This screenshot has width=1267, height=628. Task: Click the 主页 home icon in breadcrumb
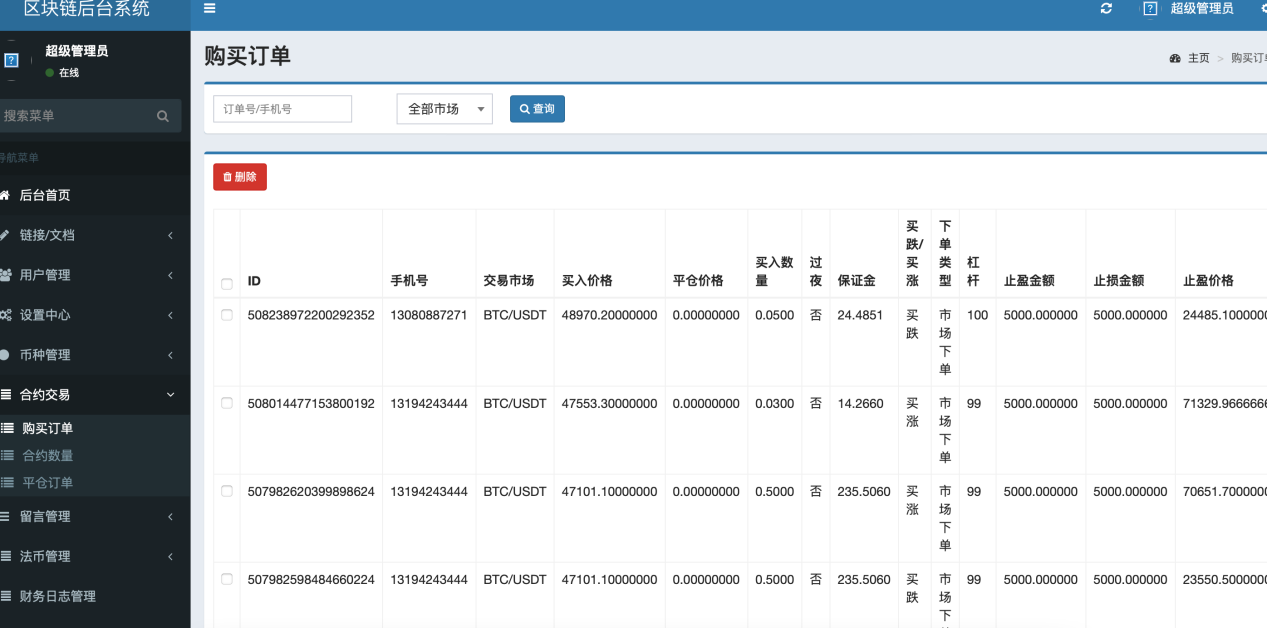[x=1177, y=58]
